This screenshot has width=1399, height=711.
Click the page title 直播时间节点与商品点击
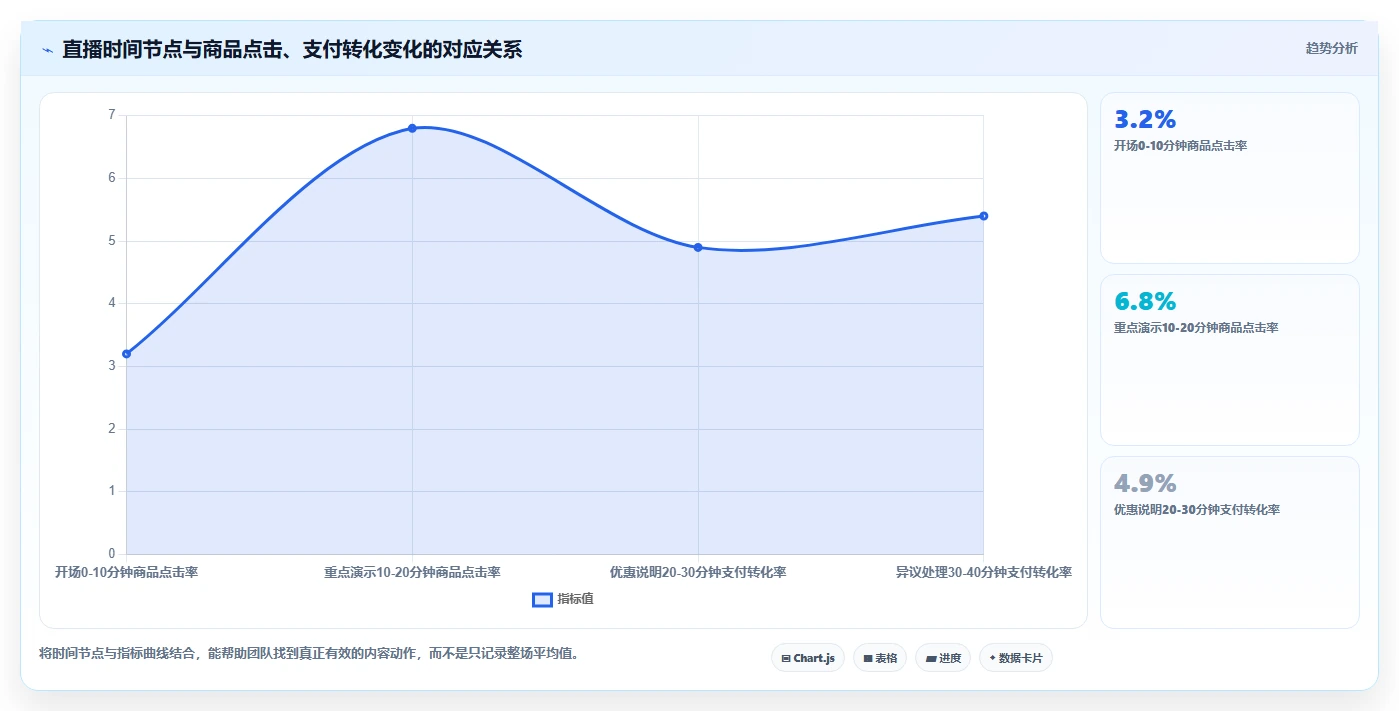point(292,49)
